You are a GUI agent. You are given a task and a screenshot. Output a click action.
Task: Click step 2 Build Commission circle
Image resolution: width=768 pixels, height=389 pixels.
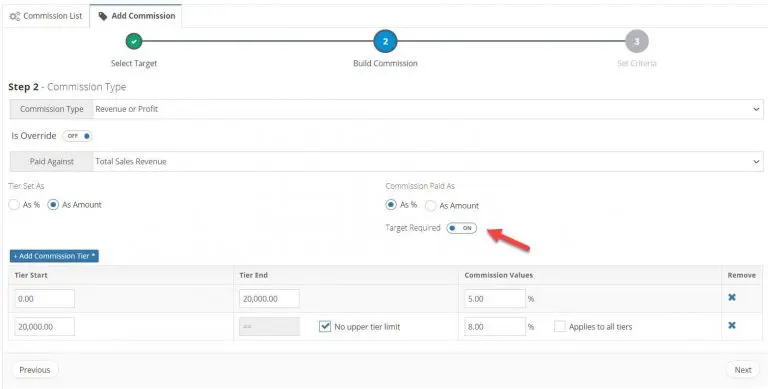385,41
